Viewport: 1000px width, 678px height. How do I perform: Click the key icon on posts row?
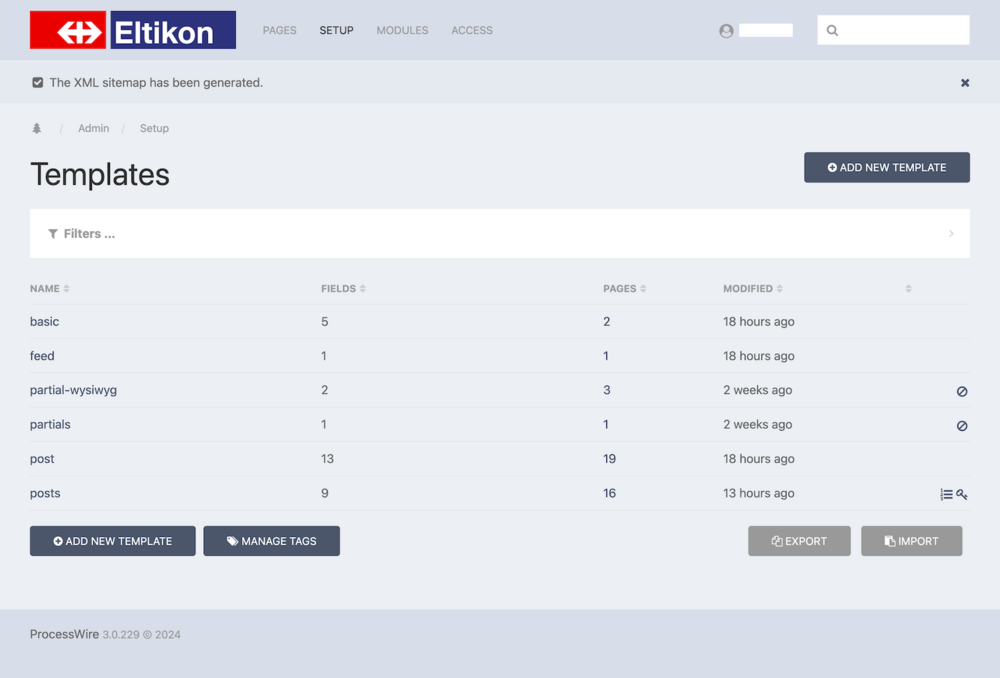962,494
